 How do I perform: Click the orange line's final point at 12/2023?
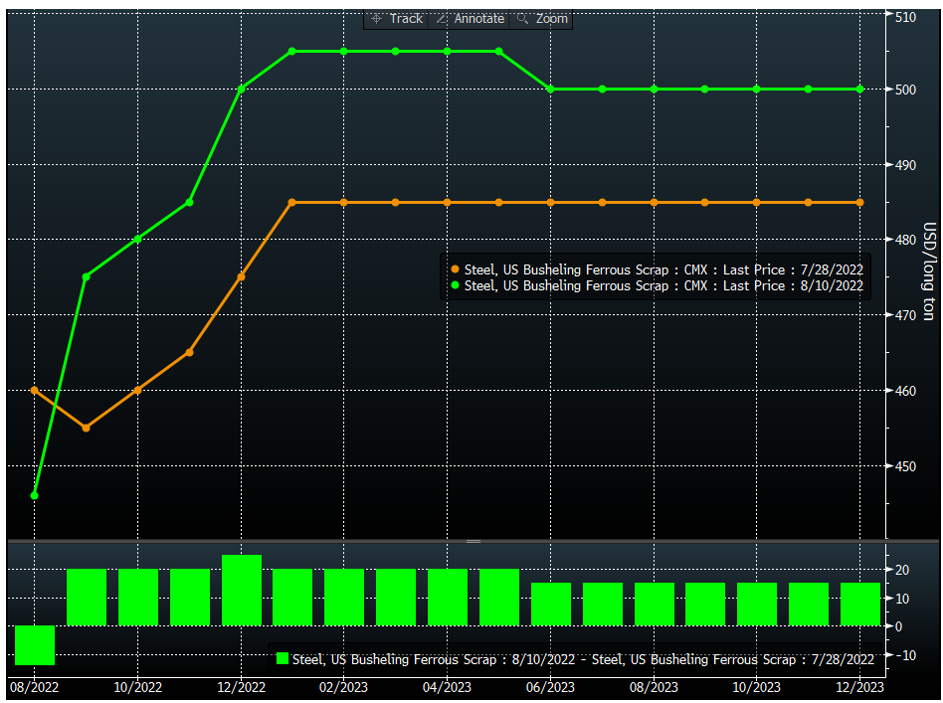(x=860, y=202)
